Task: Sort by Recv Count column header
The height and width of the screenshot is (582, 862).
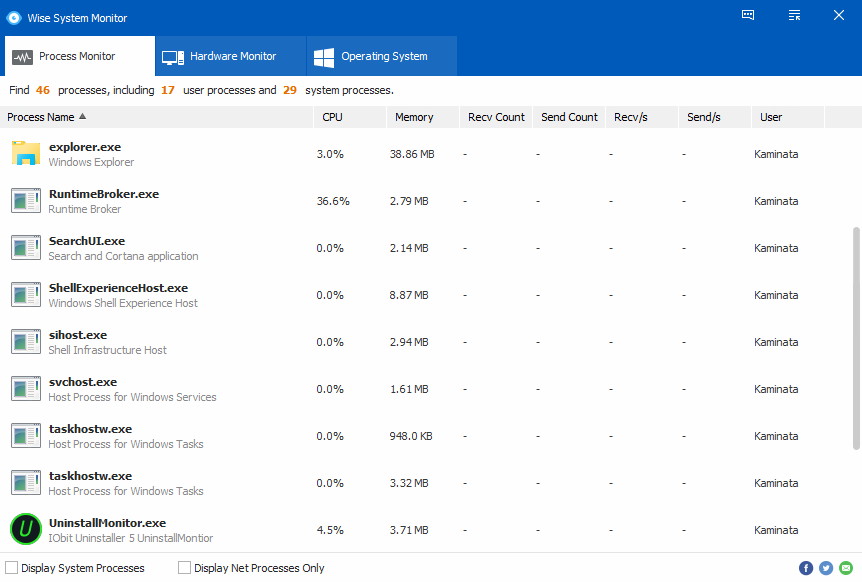Action: click(496, 117)
